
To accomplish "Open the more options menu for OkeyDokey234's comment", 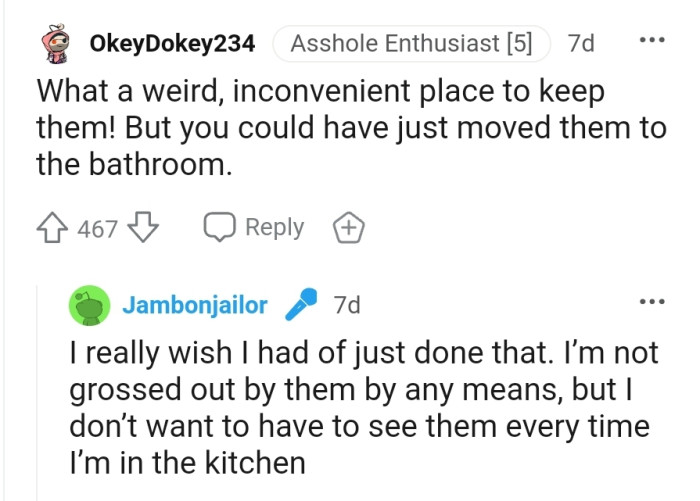I will [x=650, y=43].
